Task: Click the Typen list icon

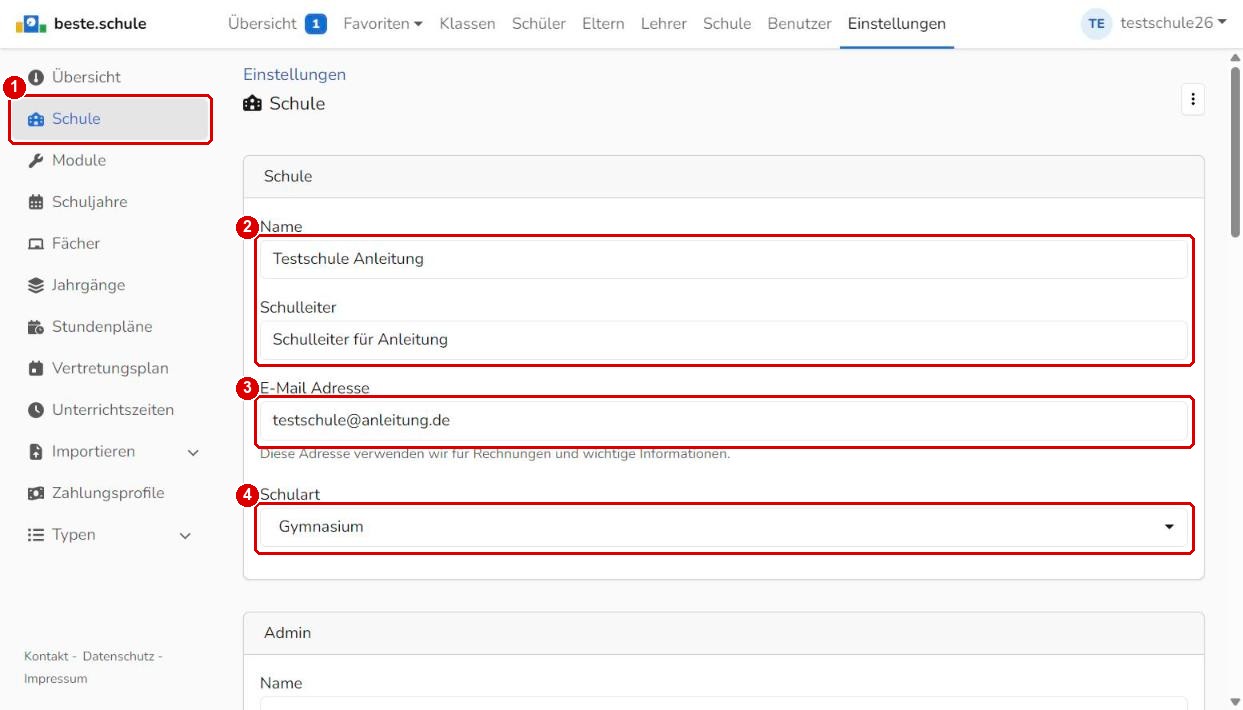Action: click(36, 535)
